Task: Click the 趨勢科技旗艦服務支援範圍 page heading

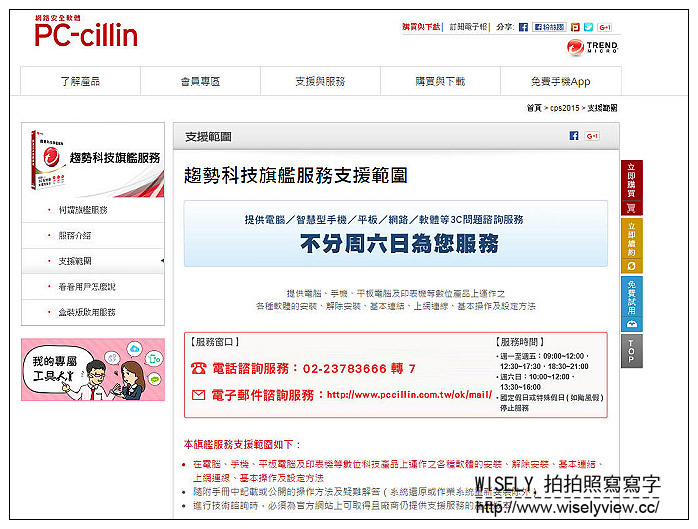Action: click(296, 175)
